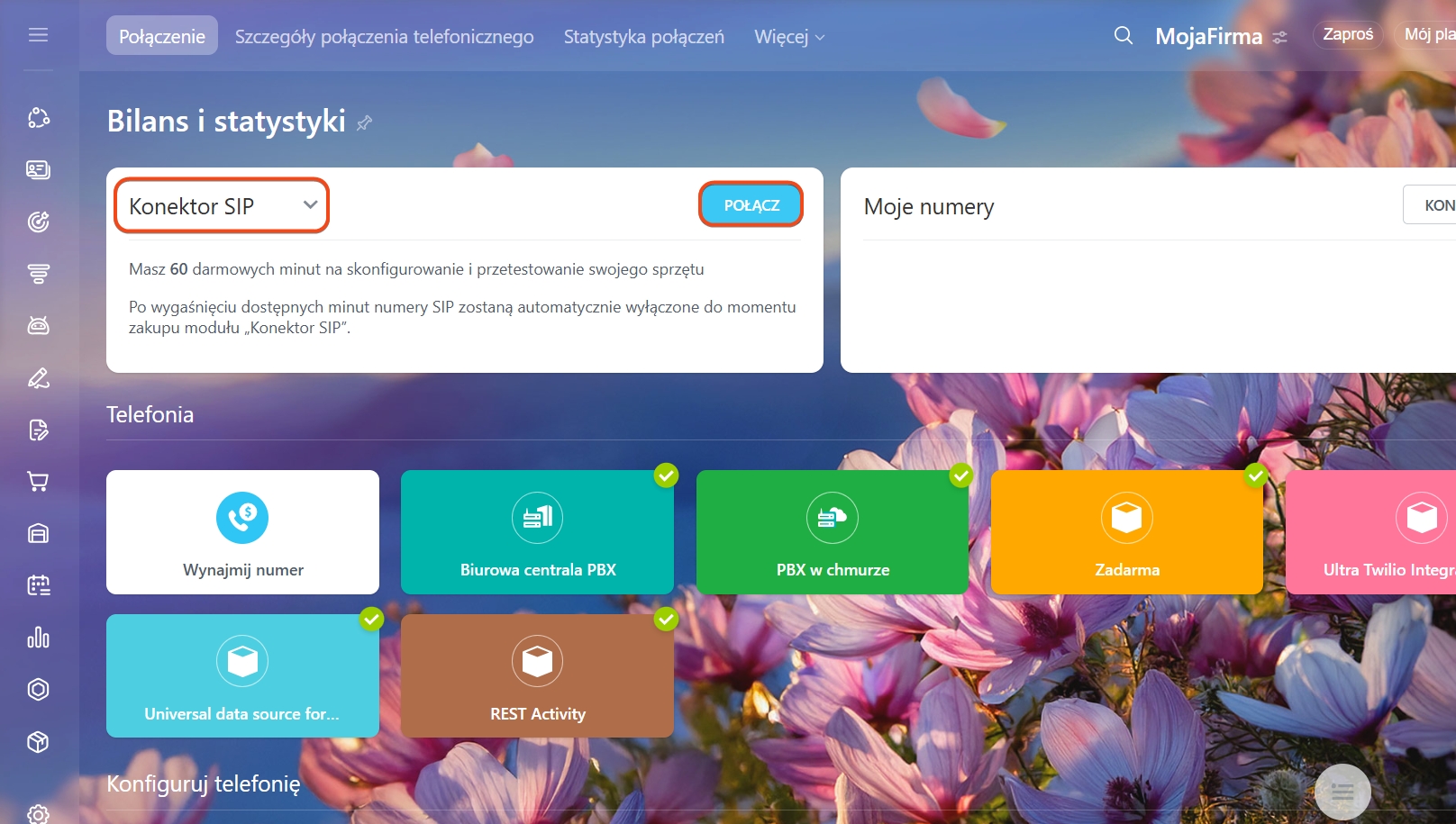Viewport: 1456px width, 824px height.
Task: Open the bar chart analytics sidebar icon
Action: pyautogui.click(x=38, y=638)
